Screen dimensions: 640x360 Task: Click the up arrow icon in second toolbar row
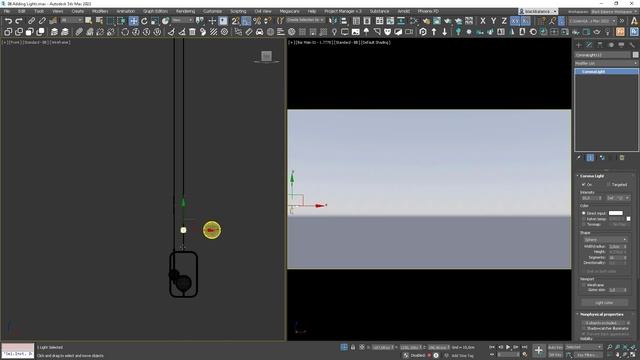[x=434, y=32]
